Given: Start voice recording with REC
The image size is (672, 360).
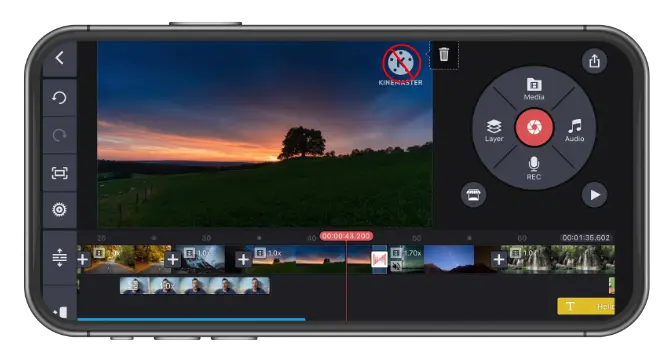Looking at the screenshot, I should [x=534, y=168].
